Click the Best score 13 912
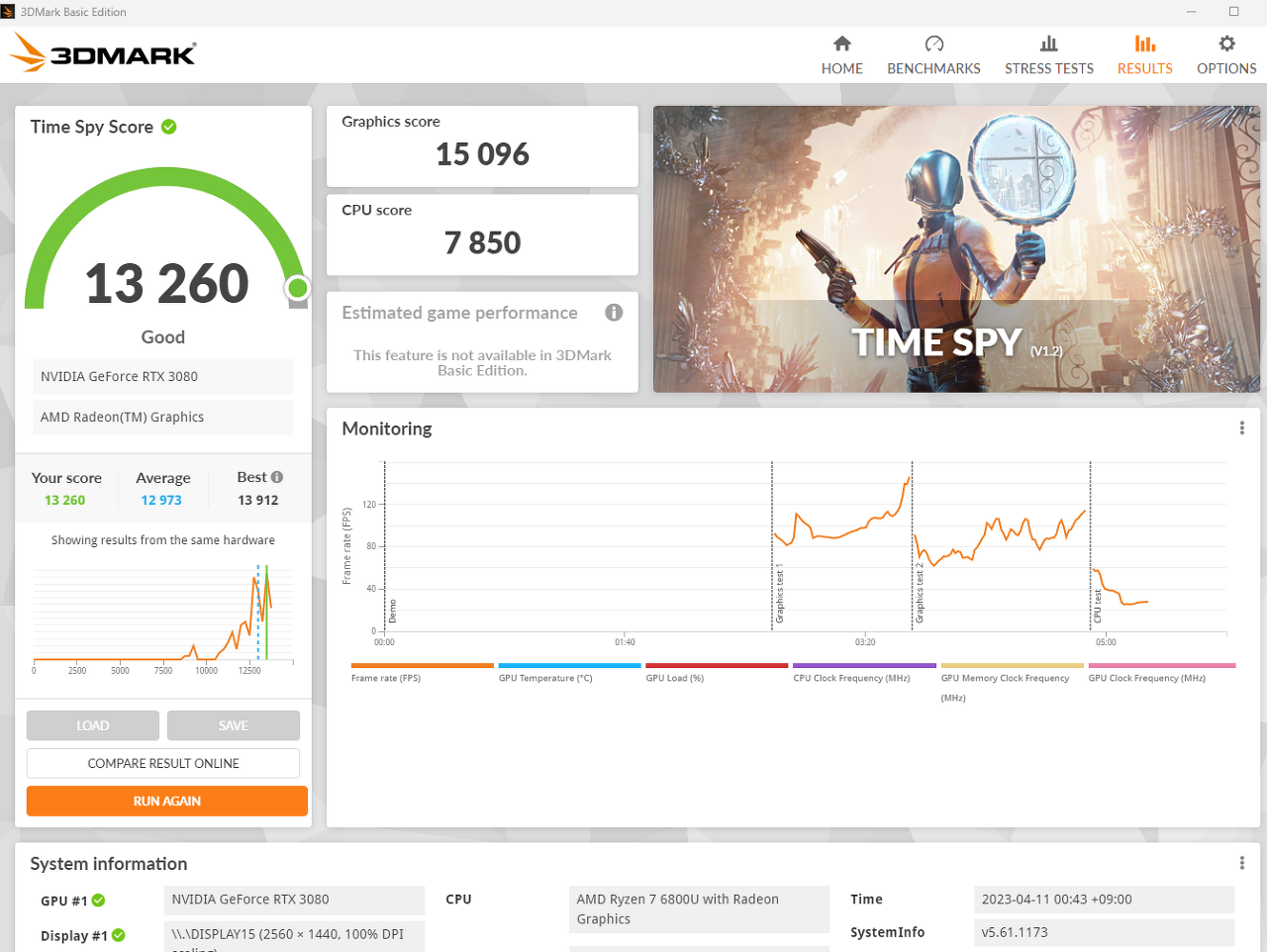The image size is (1267, 952). pyautogui.click(x=257, y=500)
